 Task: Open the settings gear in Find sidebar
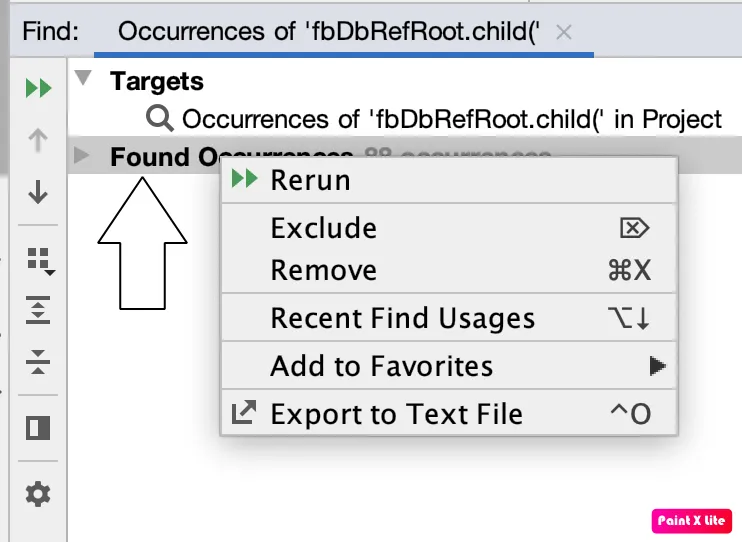point(38,494)
